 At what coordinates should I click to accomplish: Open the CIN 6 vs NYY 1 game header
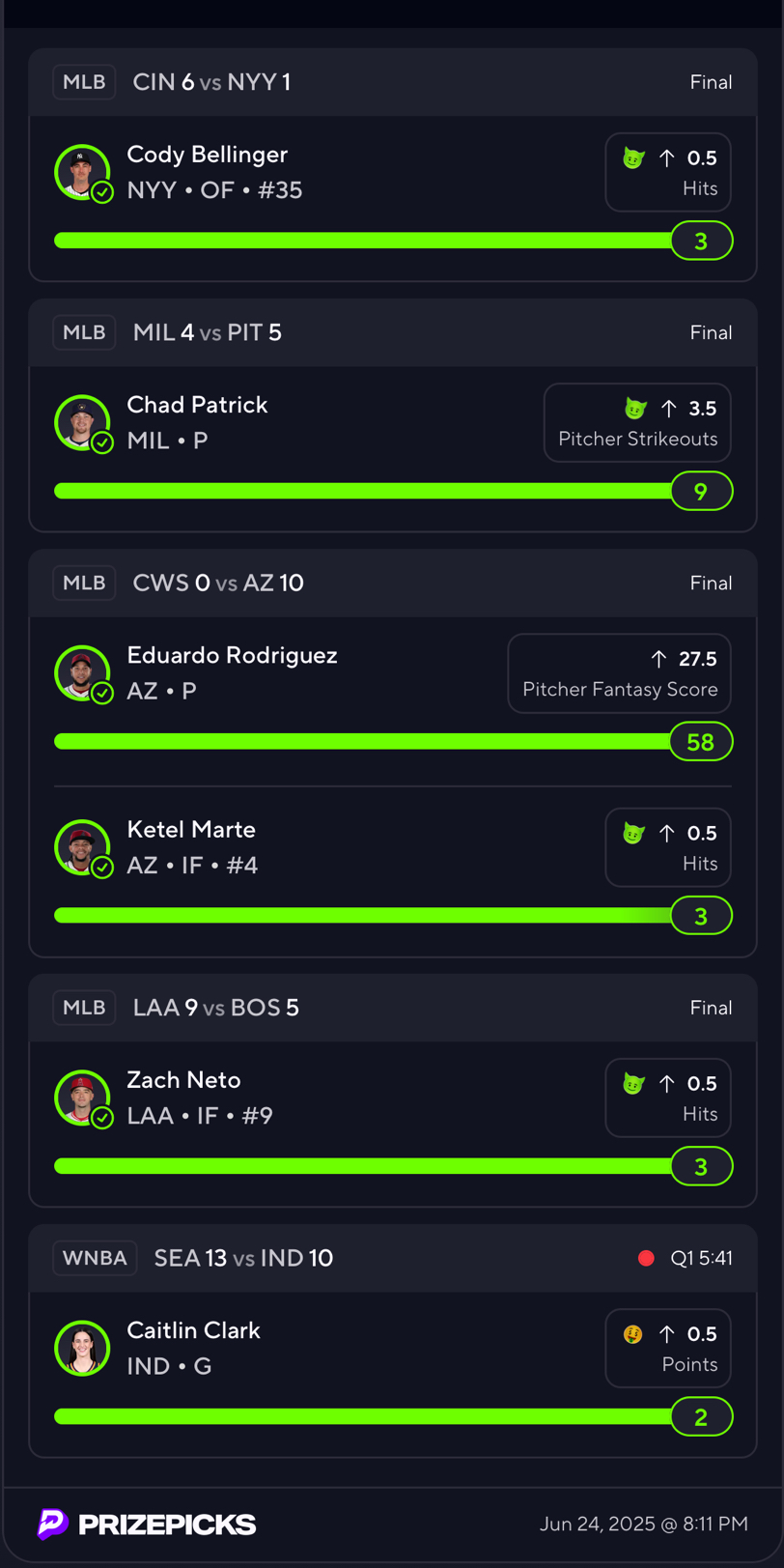(393, 82)
